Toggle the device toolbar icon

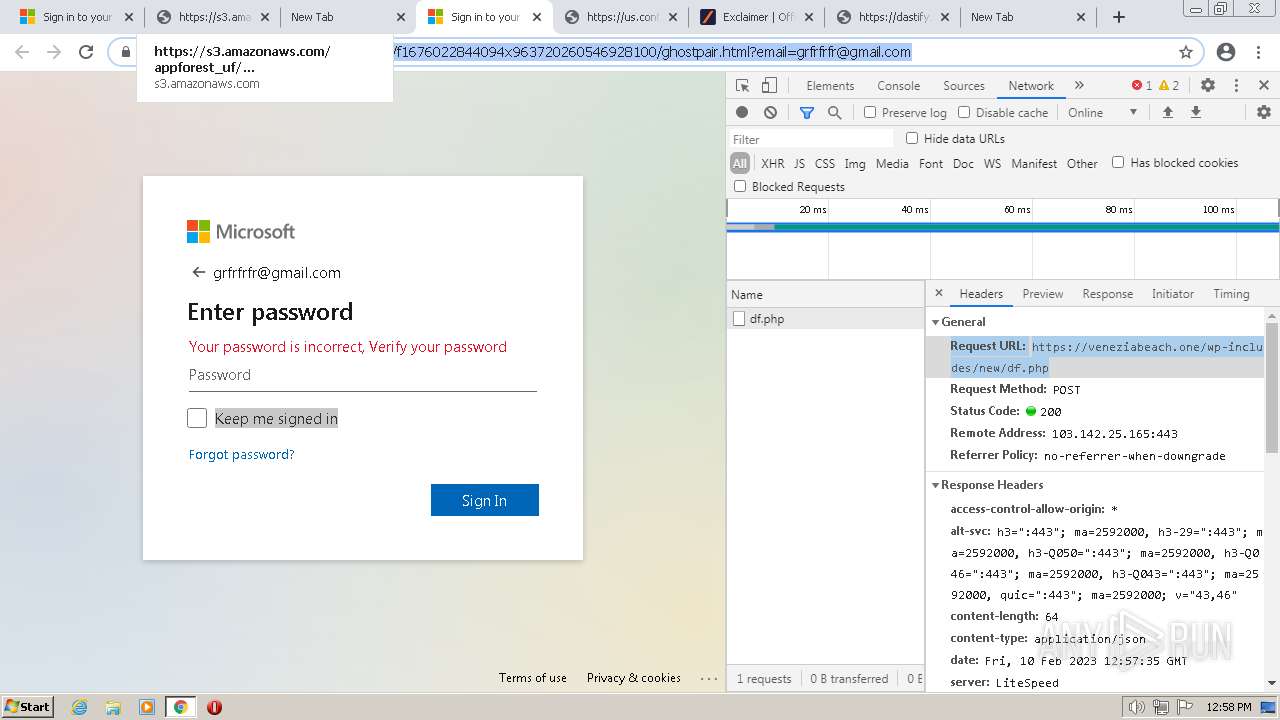coord(769,86)
